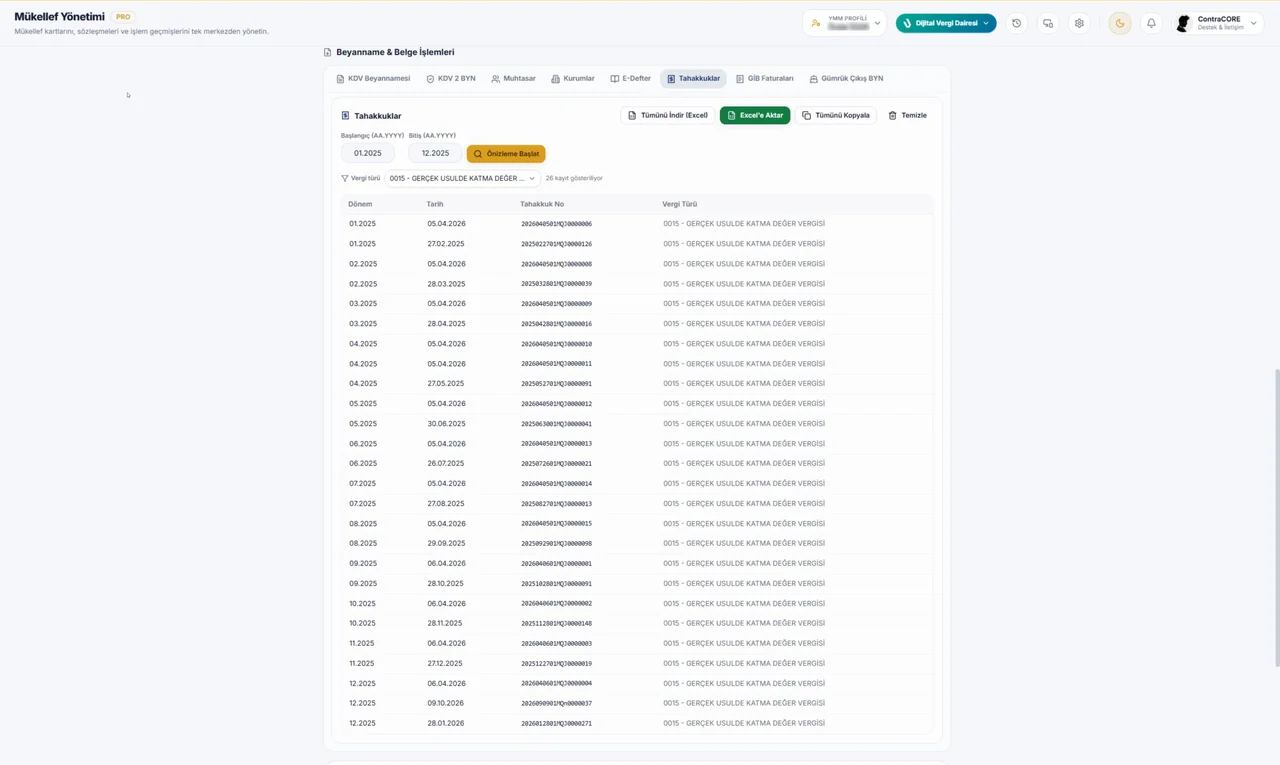Open the Dijital Vergi Dairesi dropdown

946,23
